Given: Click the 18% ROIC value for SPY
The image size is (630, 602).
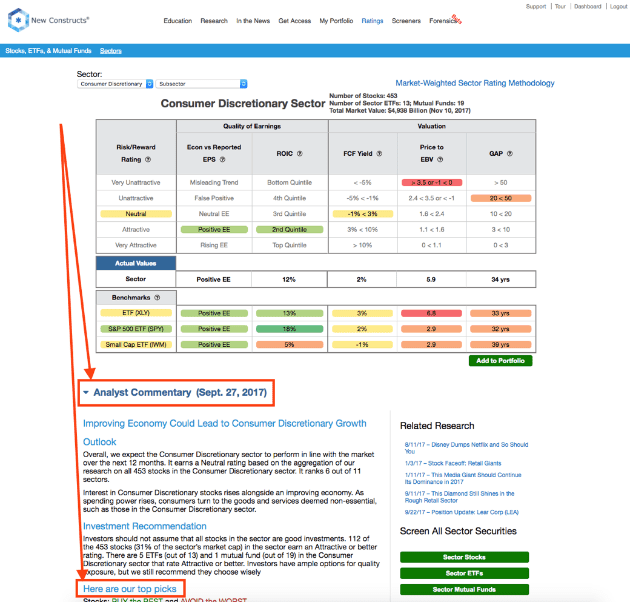Looking at the screenshot, I should (289, 329).
